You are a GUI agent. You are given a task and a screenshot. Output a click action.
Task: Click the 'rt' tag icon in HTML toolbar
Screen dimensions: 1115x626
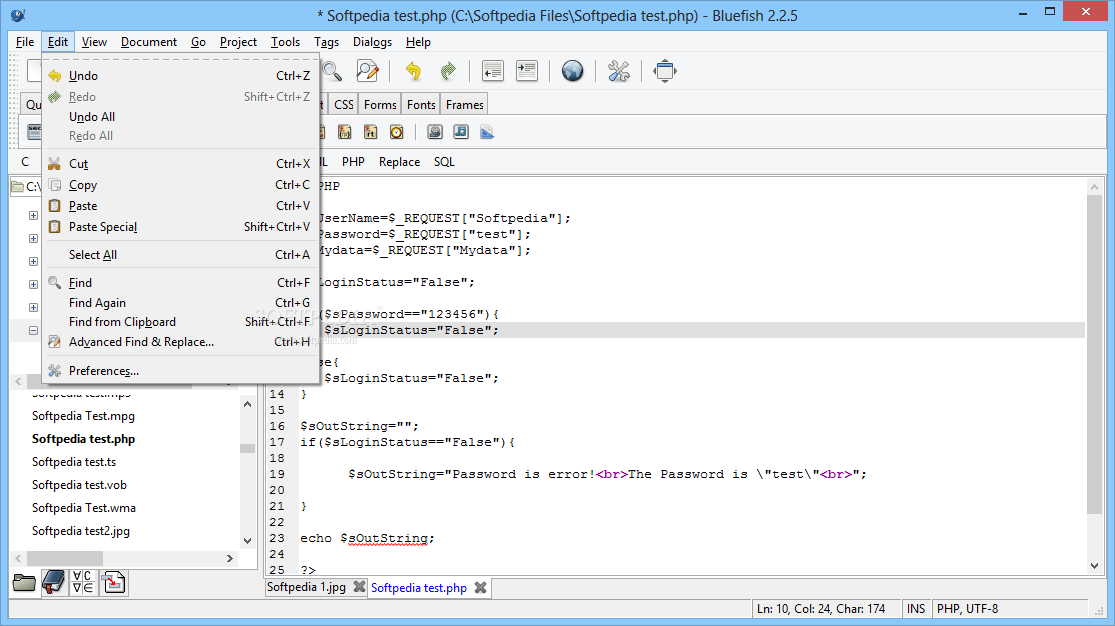[x=370, y=132]
